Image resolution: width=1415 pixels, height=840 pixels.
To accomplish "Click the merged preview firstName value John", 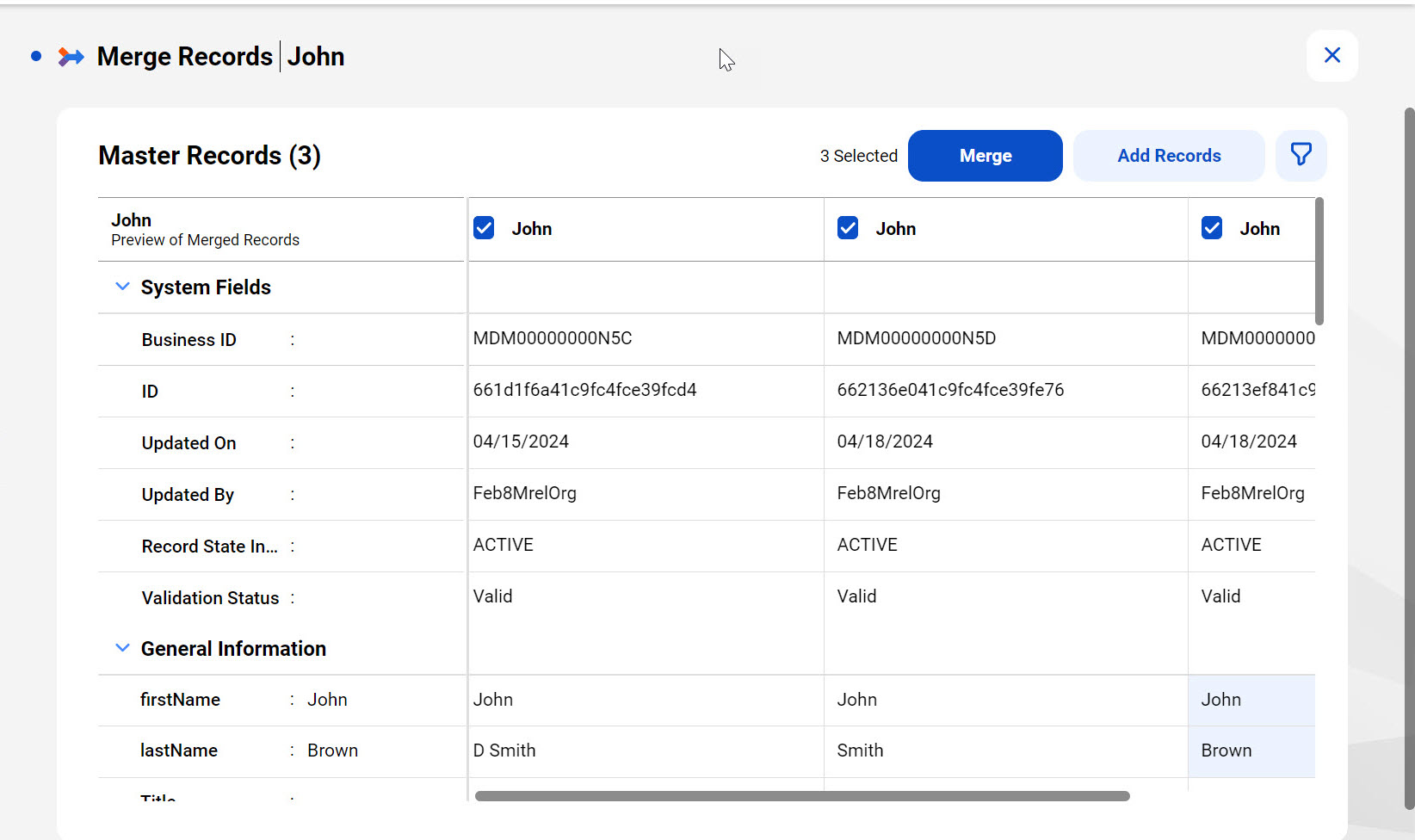I will 327,700.
